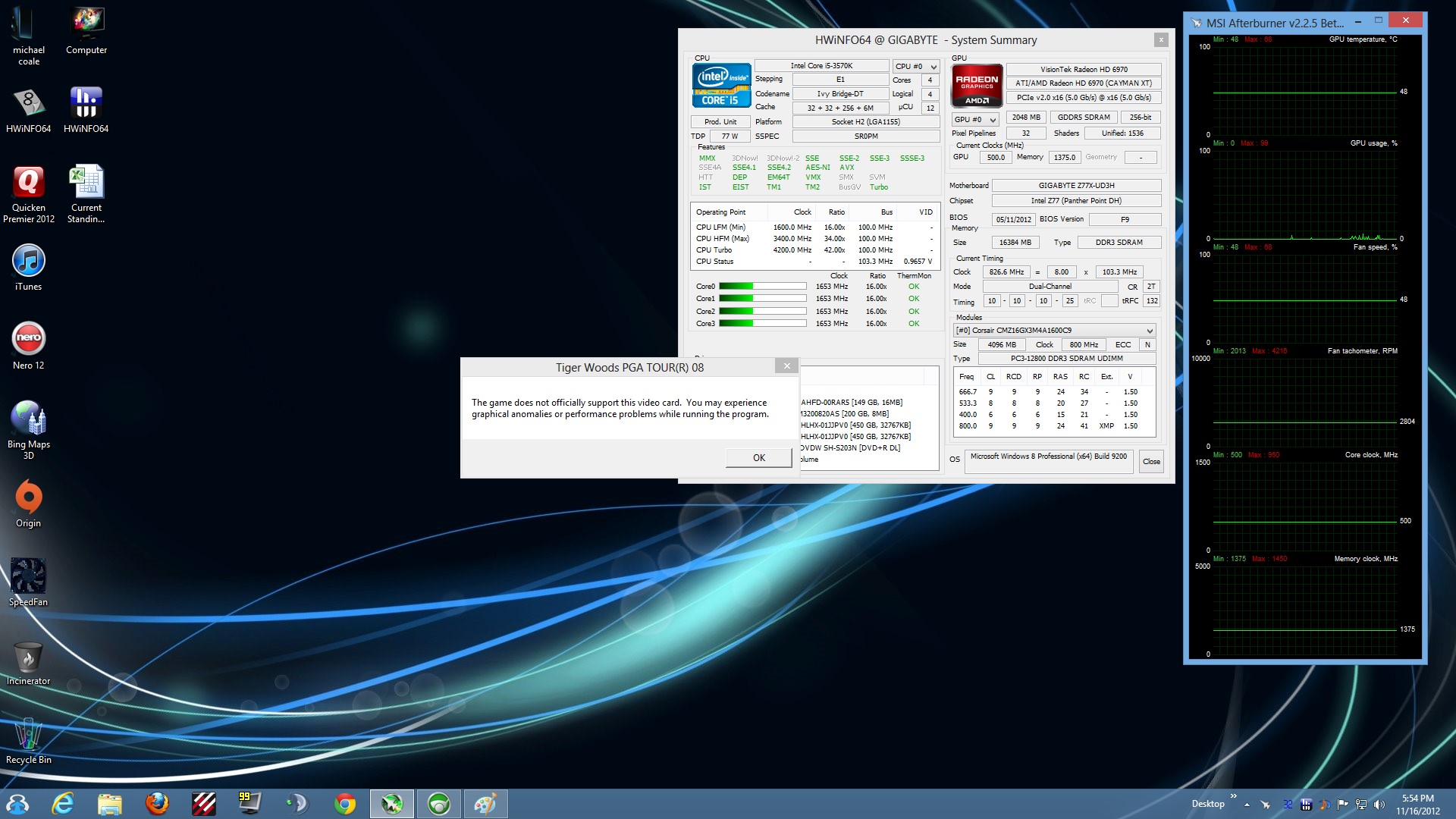Expand the Desktop toolbar chevron

tap(1234, 796)
